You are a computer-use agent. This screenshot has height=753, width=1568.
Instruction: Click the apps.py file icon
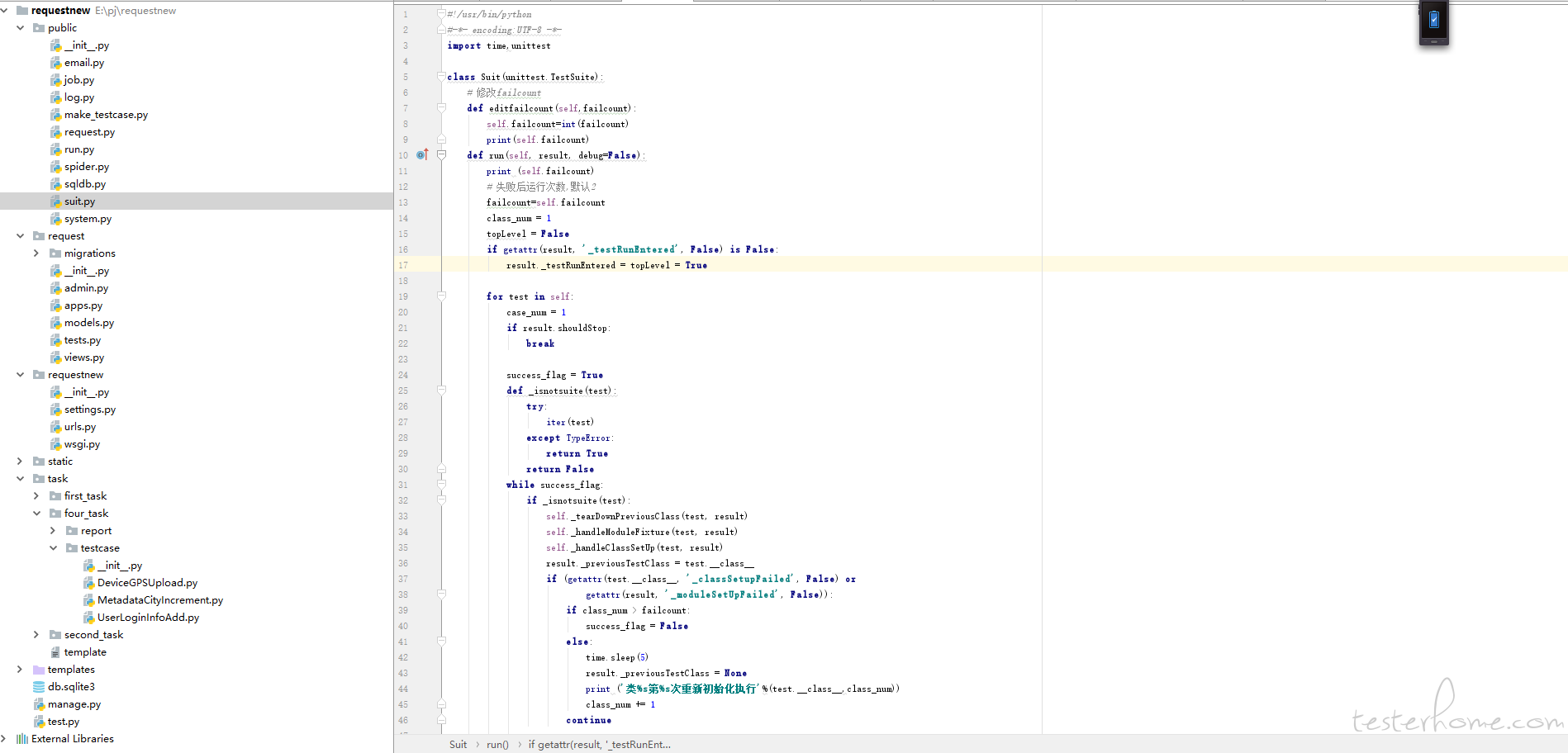click(x=55, y=305)
